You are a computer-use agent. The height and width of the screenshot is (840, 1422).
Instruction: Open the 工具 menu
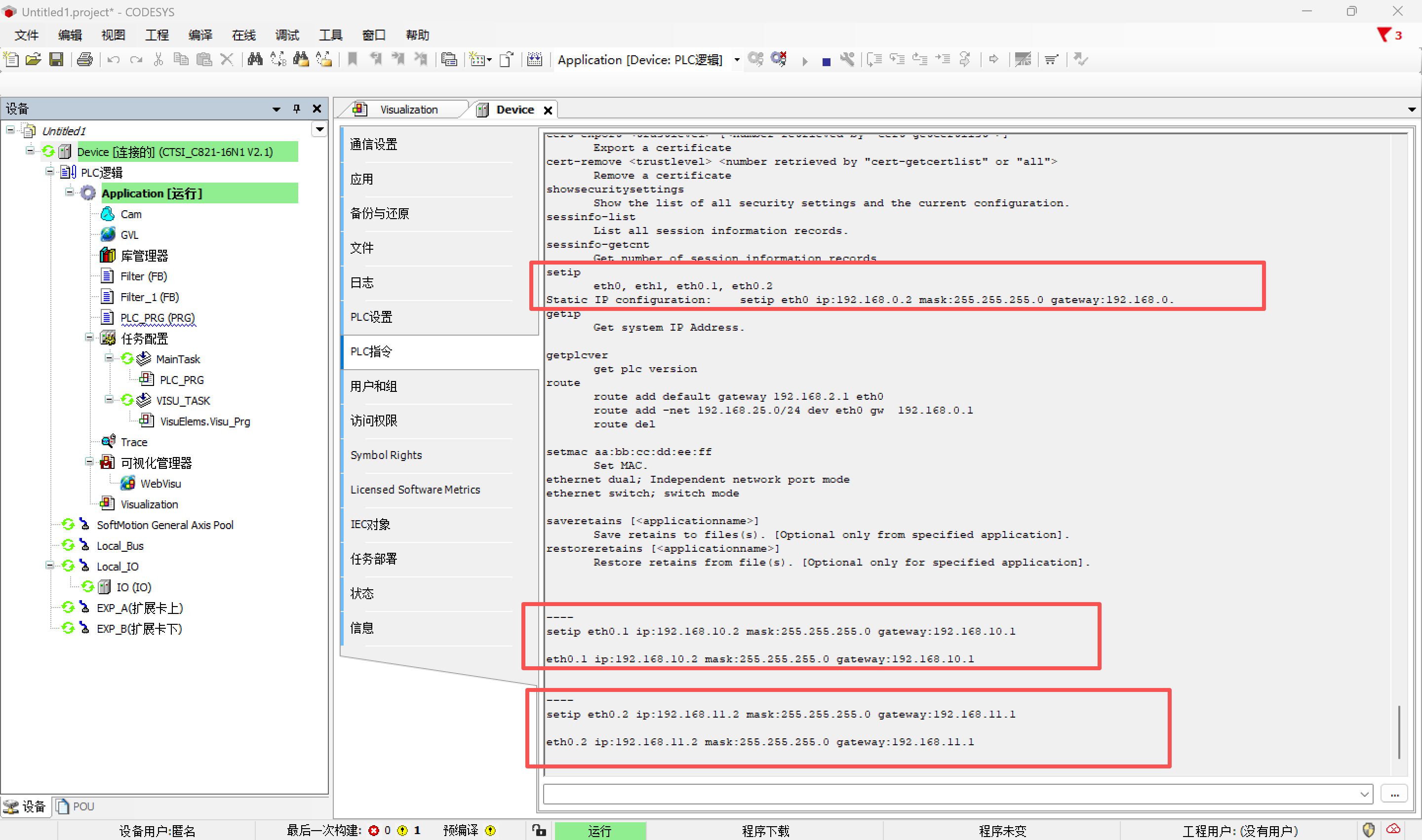point(331,35)
